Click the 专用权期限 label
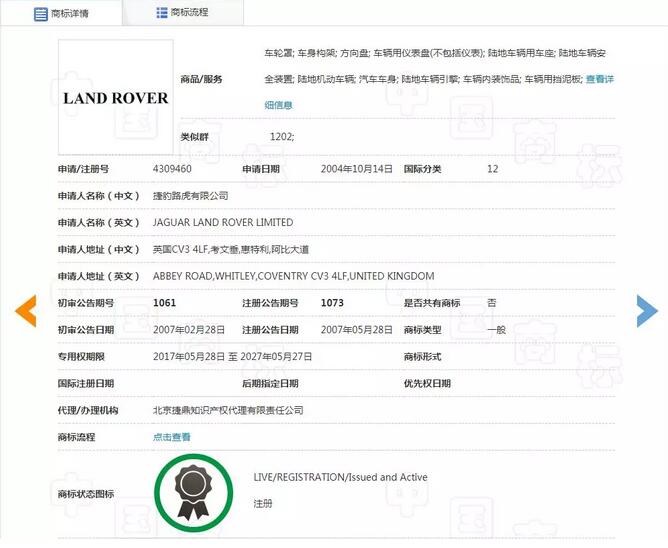 (81, 357)
